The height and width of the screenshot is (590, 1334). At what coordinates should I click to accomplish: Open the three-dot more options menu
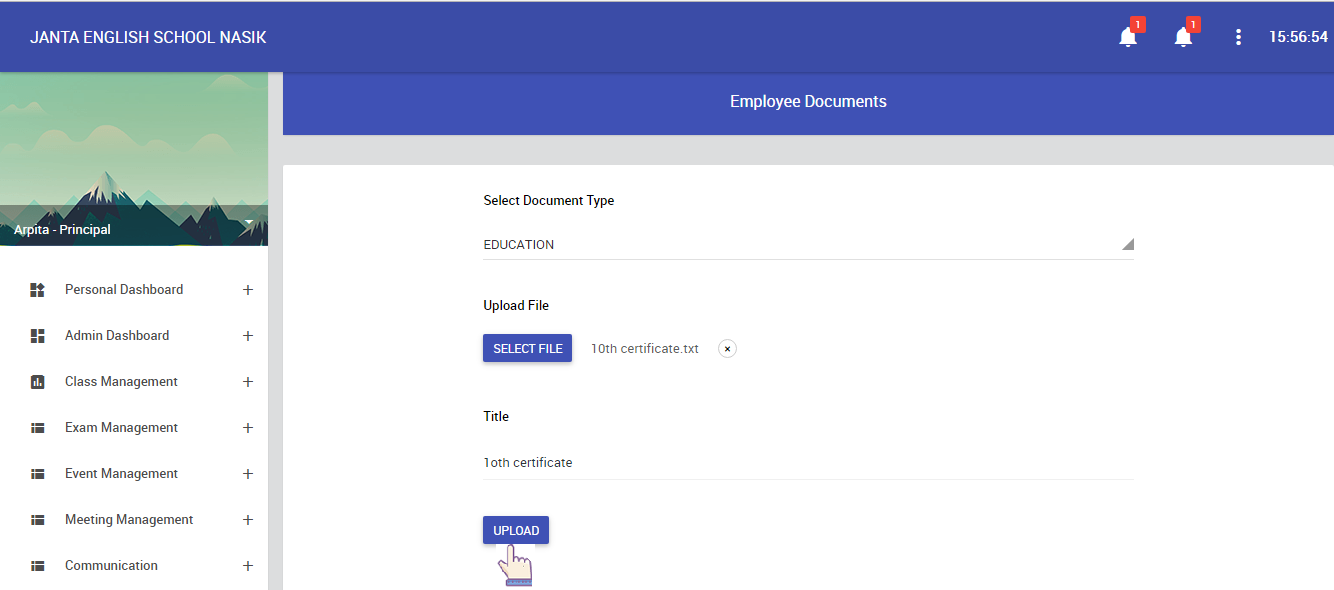[x=1238, y=37]
